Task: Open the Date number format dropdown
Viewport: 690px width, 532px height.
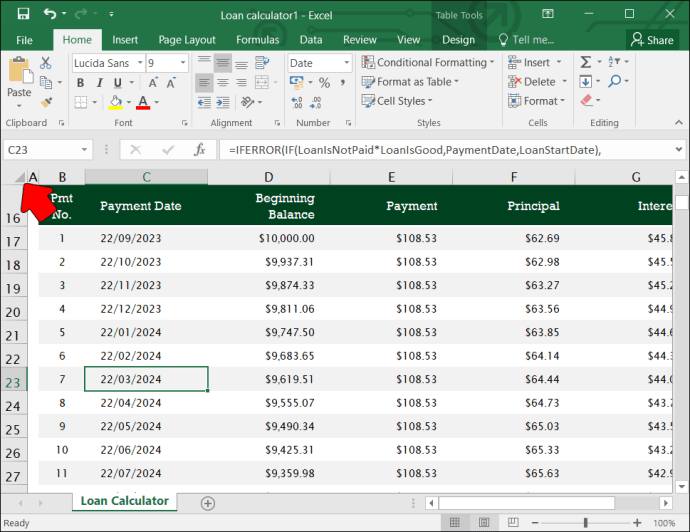Action: pos(346,63)
